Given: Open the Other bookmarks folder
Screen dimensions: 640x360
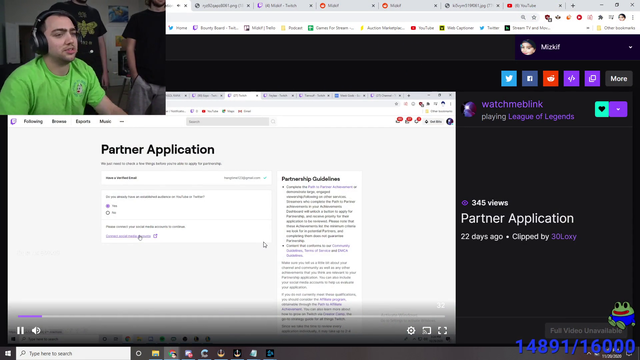Looking at the screenshot, I should coord(616,28).
